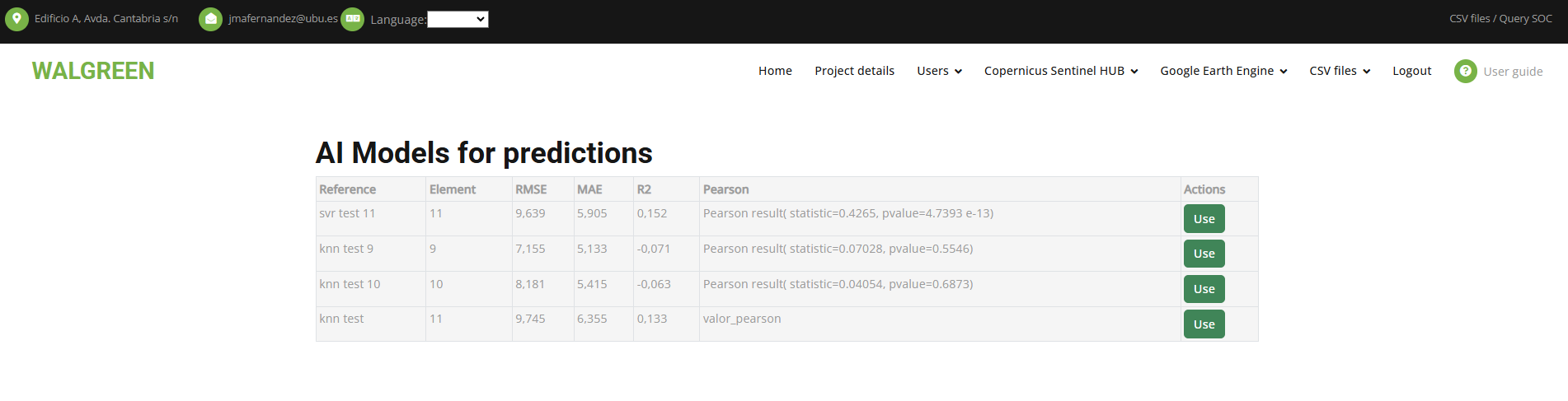Expand the CSV files nav dropdown
The height and width of the screenshot is (401, 1568).
1340,71
